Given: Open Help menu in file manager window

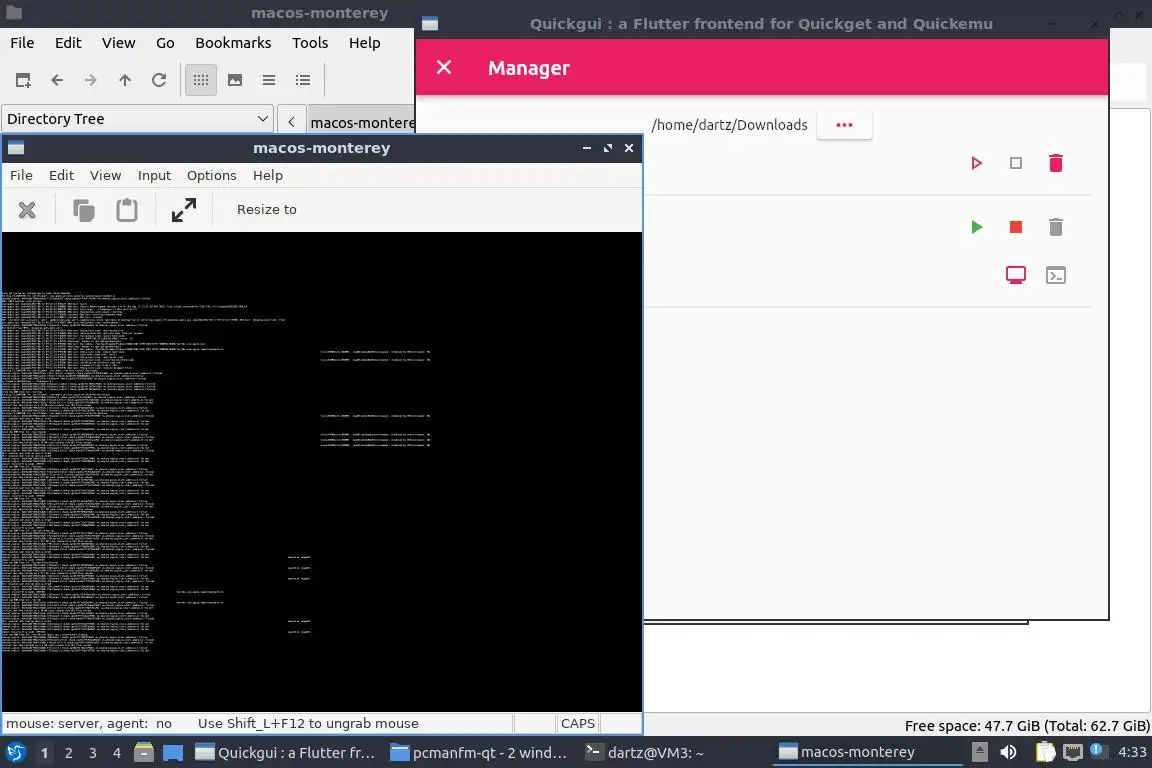Looking at the screenshot, I should click(364, 43).
